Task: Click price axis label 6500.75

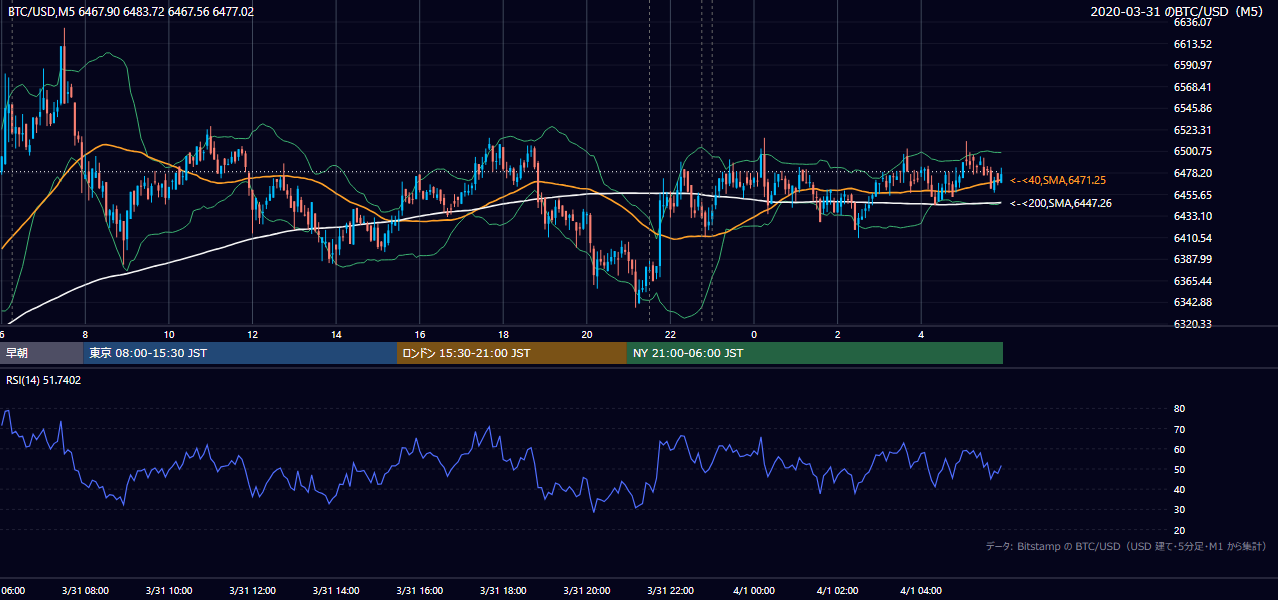Action: 1193,151
